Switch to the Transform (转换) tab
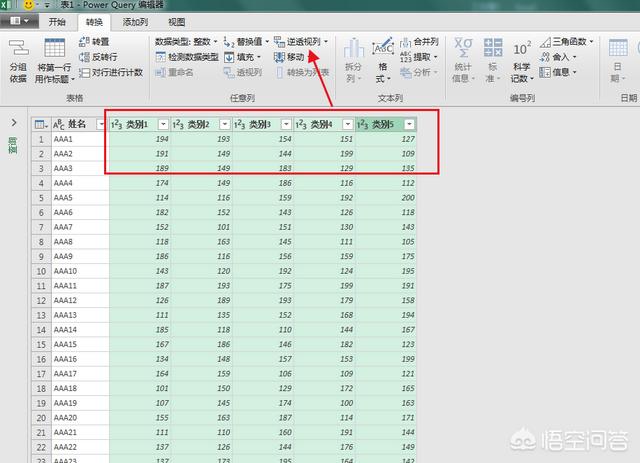Image resolution: width=640 pixels, height=463 pixels. [94, 22]
